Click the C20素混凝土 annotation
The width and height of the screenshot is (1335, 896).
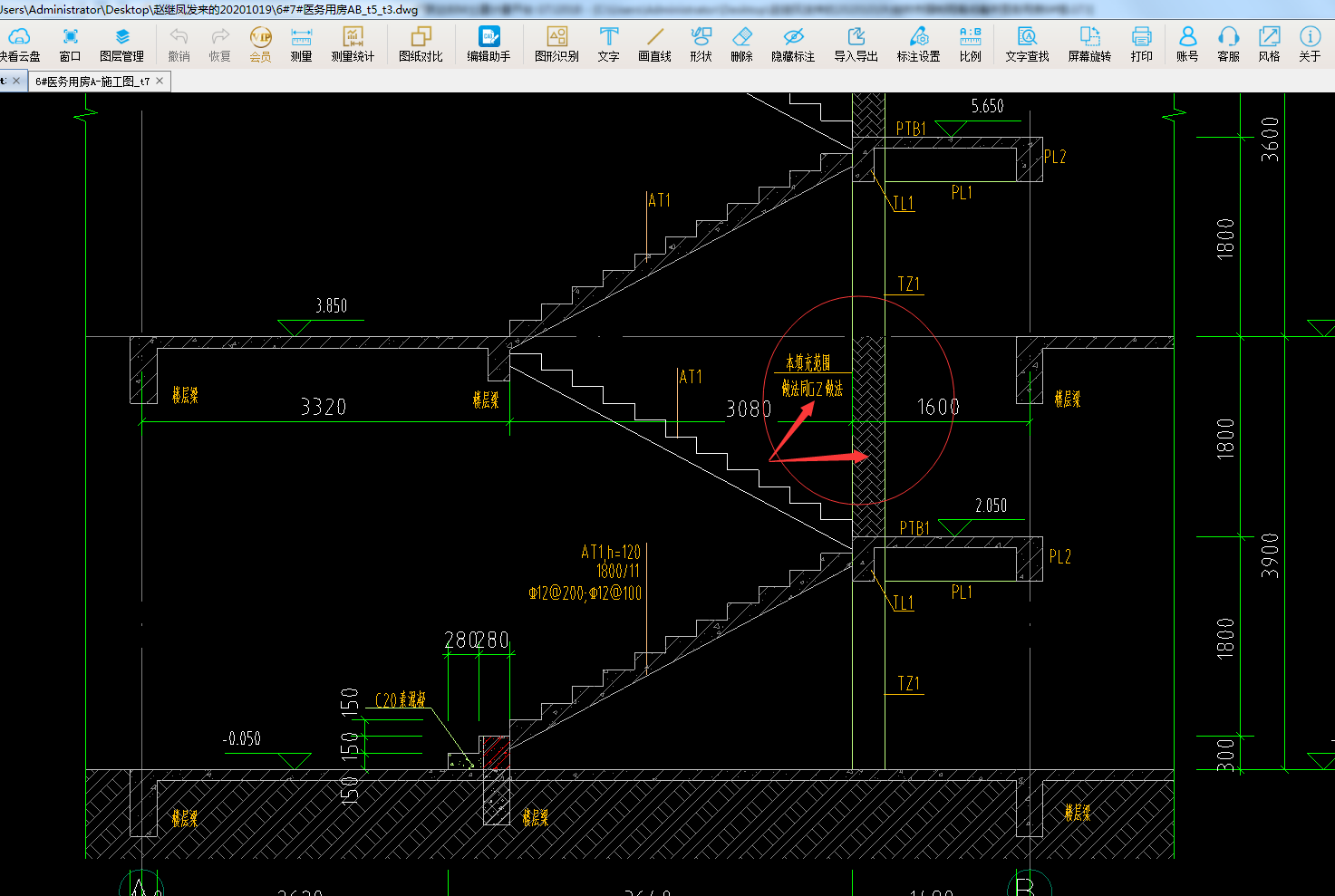[x=400, y=700]
